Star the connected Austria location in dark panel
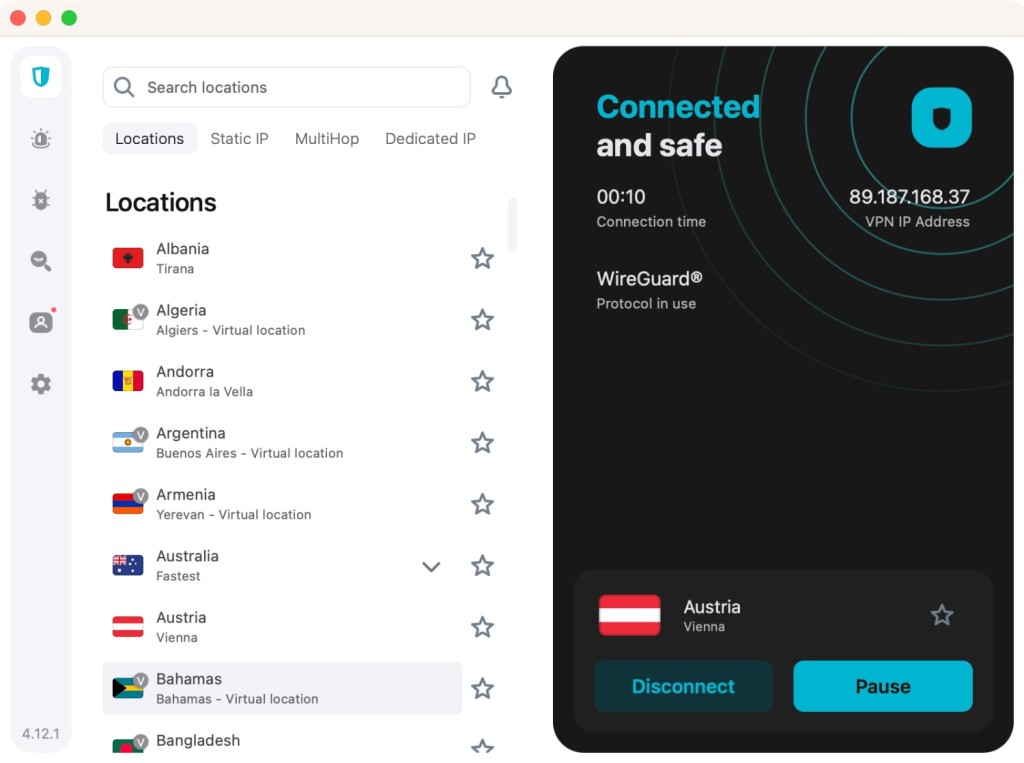 pos(941,615)
